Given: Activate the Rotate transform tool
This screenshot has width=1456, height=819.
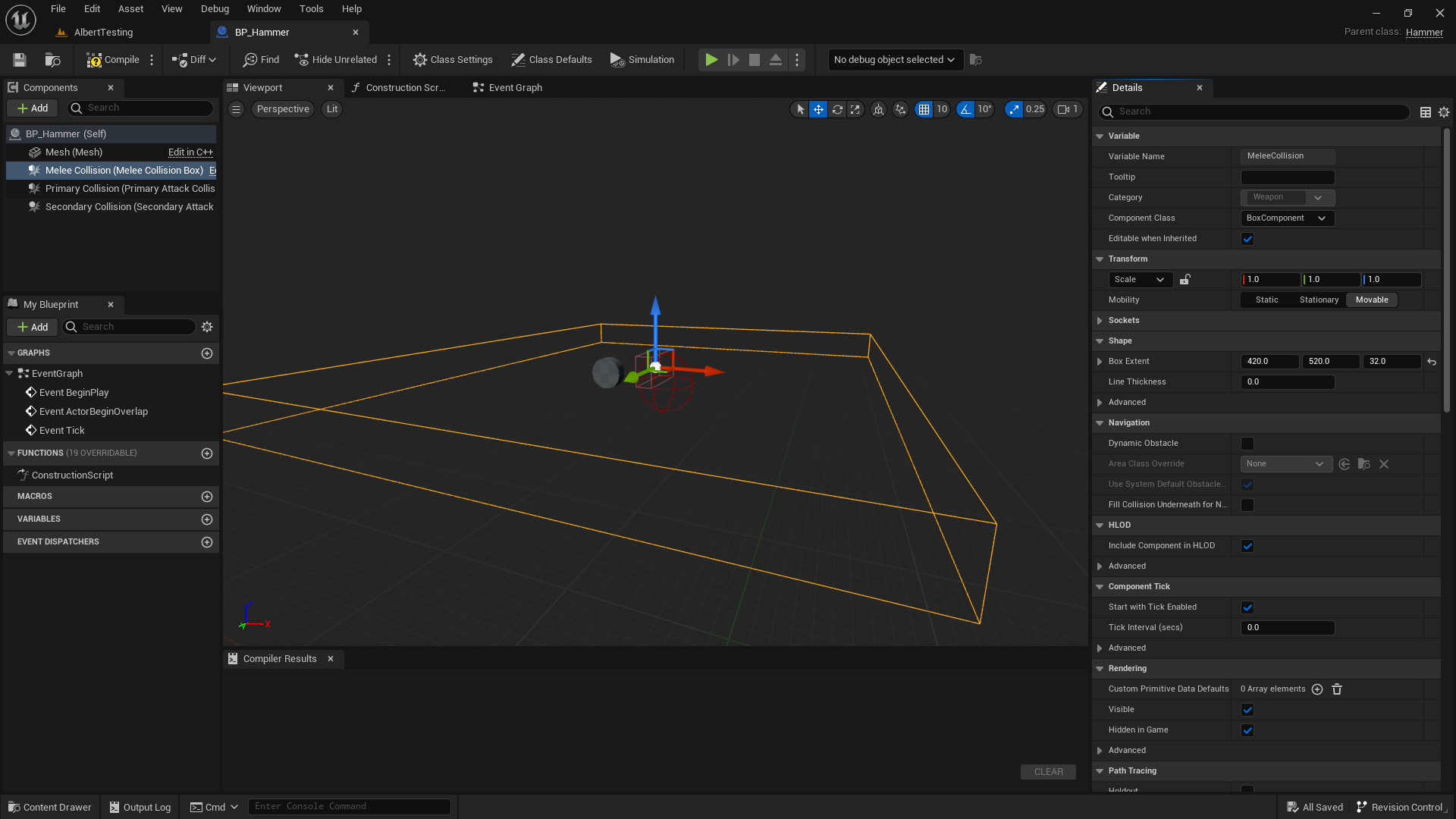Looking at the screenshot, I should click(837, 109).
